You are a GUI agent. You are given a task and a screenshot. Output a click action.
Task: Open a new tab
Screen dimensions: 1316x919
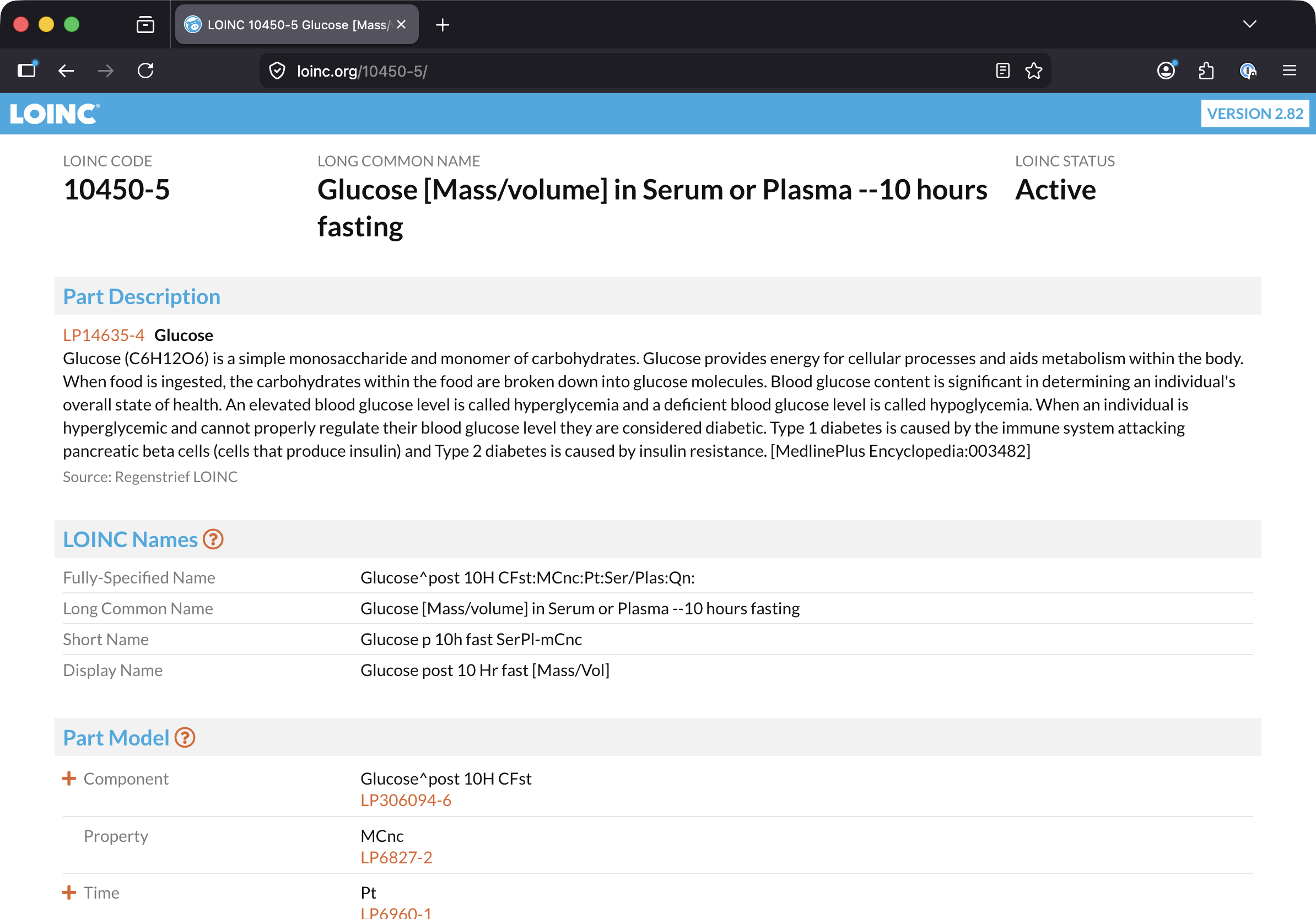tap(443, 25)
